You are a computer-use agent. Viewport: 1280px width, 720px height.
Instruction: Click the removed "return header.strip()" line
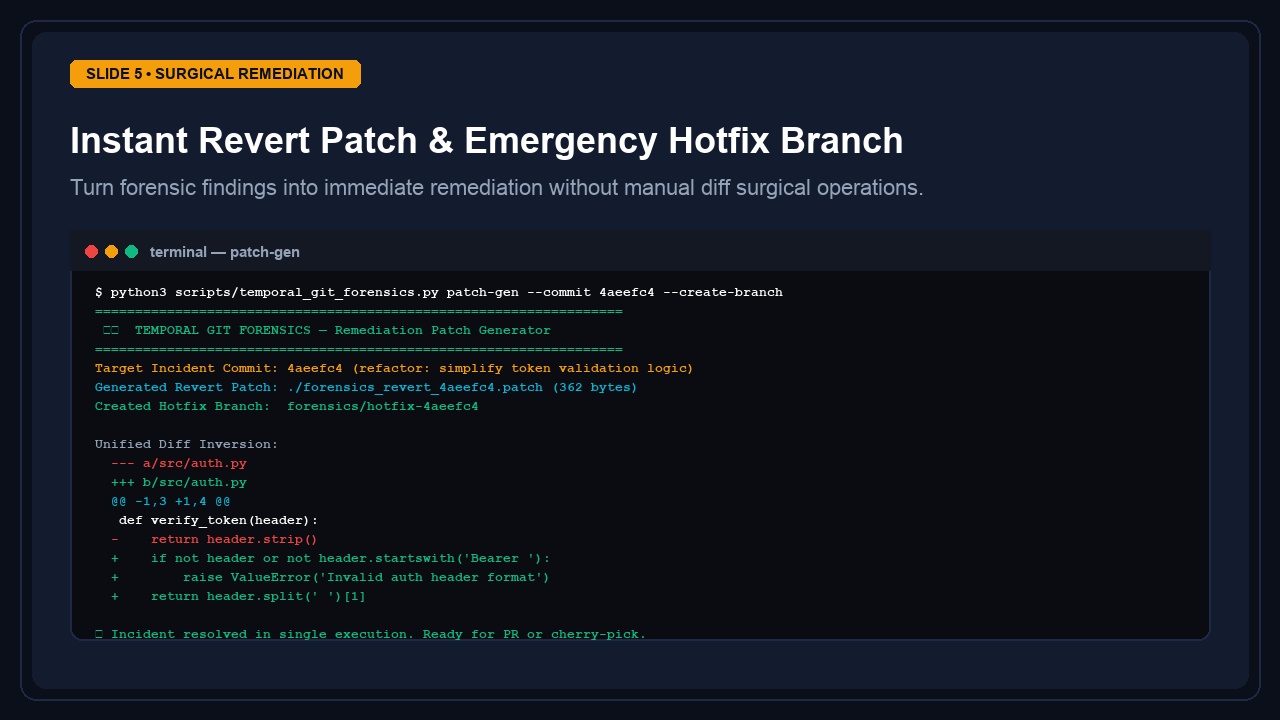click(x=215, y=539)
